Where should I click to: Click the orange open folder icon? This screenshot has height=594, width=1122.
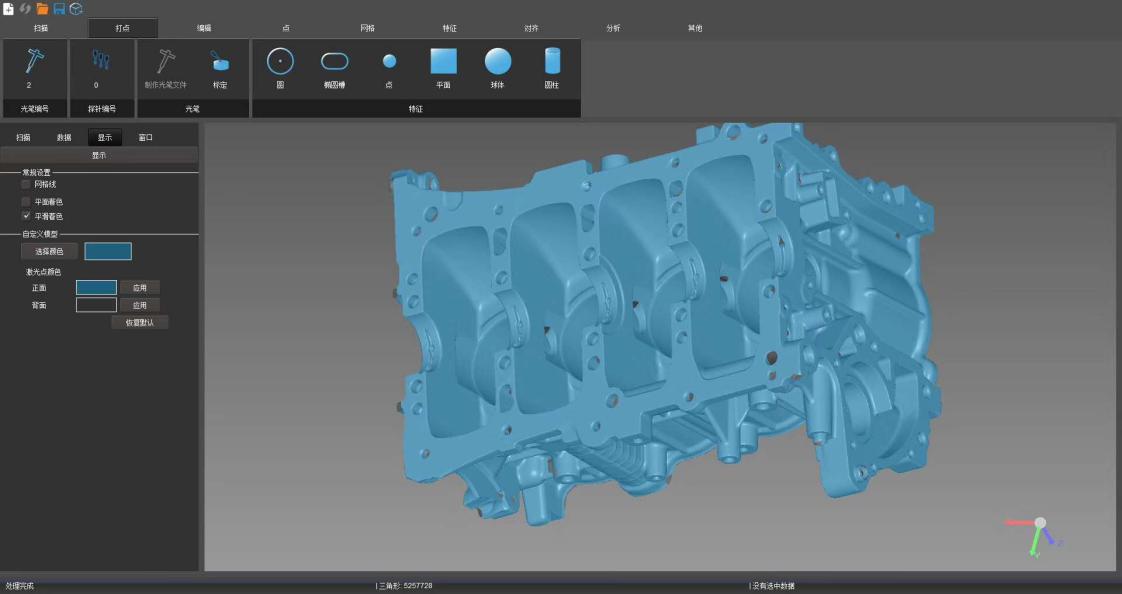click(42, 8)
